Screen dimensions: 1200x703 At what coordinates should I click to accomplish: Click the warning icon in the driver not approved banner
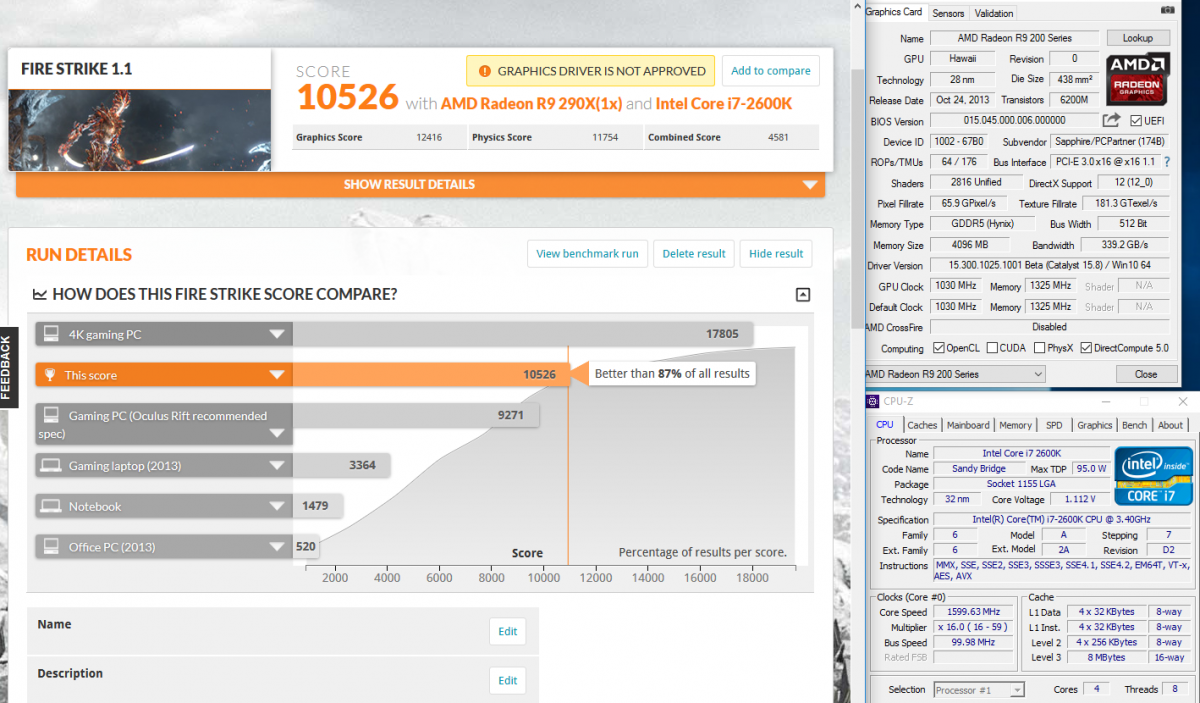(x=485, y=71)
